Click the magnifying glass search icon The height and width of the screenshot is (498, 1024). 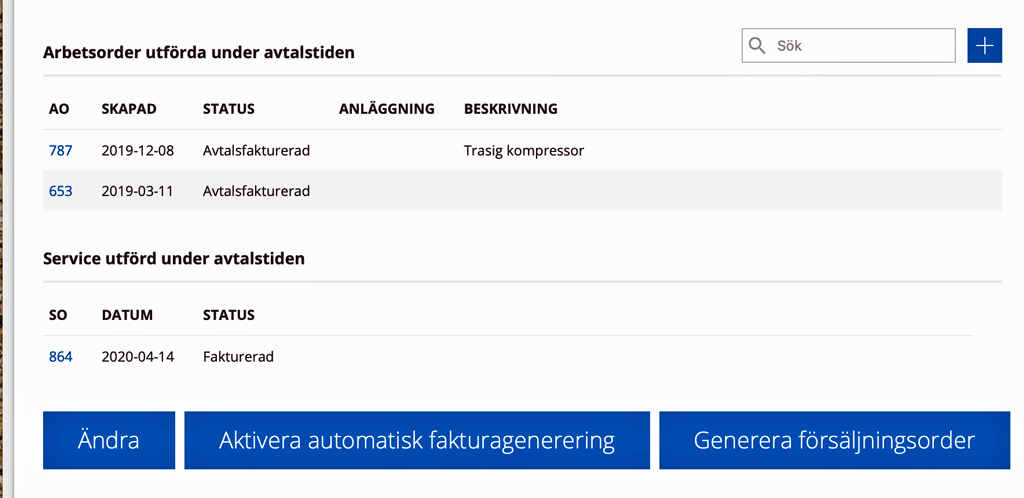pos(757,46)
